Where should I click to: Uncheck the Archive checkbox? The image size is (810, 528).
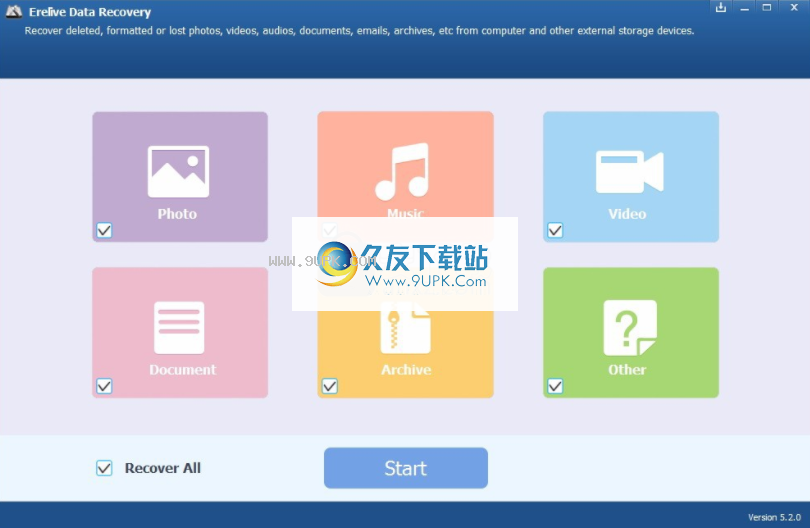click(x=330, y=386)
